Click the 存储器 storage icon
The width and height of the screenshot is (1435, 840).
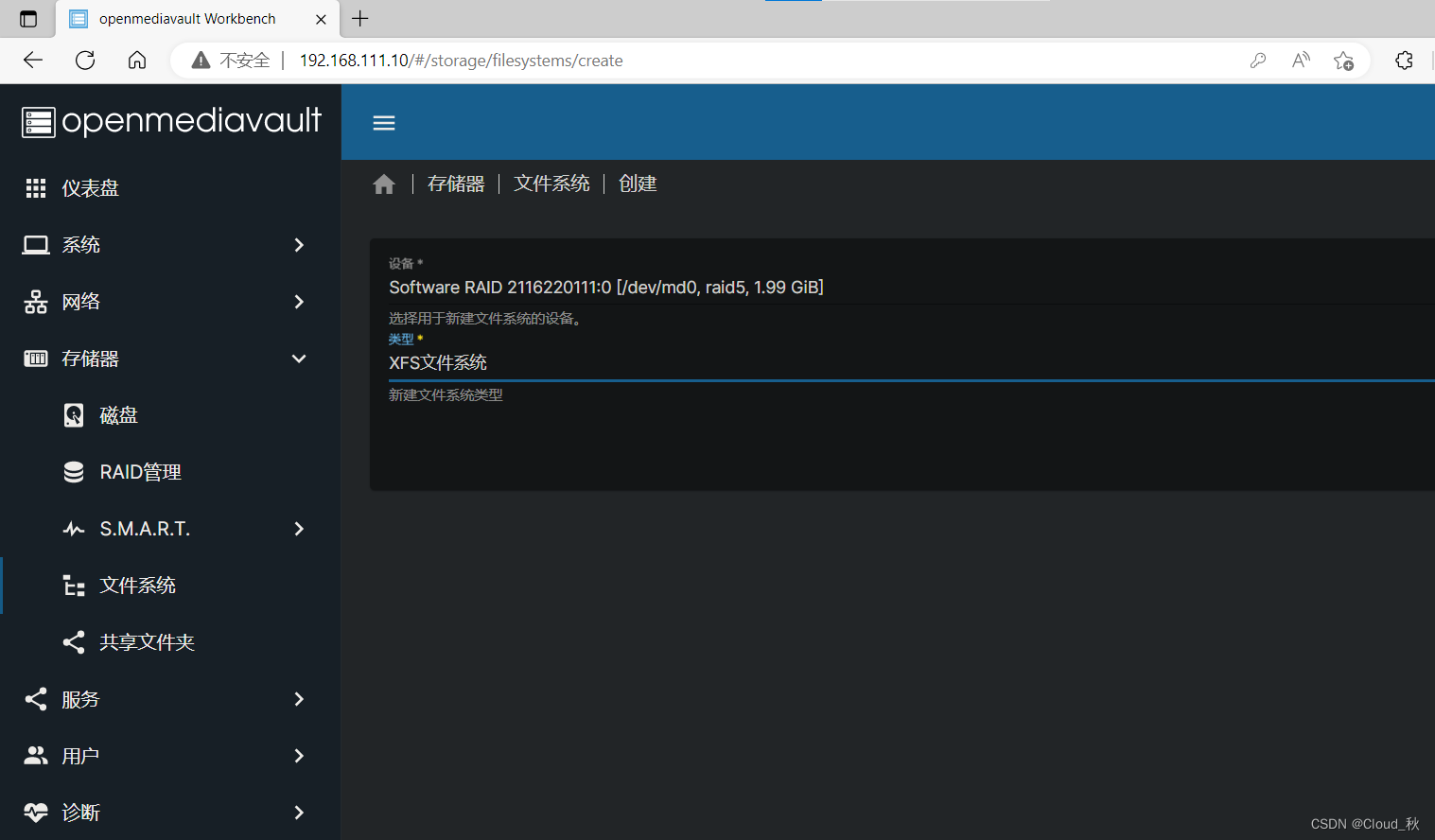36,359
